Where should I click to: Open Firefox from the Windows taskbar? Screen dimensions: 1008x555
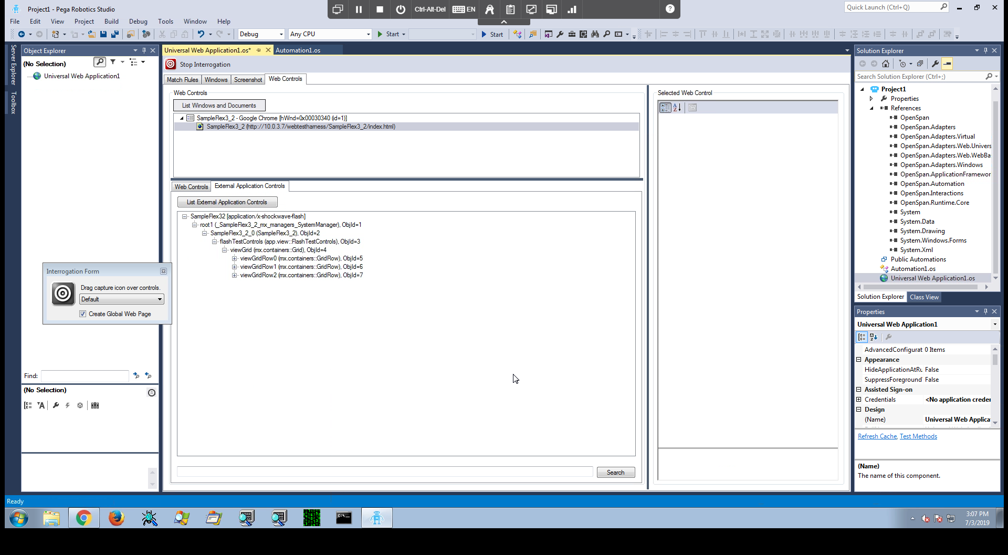pos(116,518)
